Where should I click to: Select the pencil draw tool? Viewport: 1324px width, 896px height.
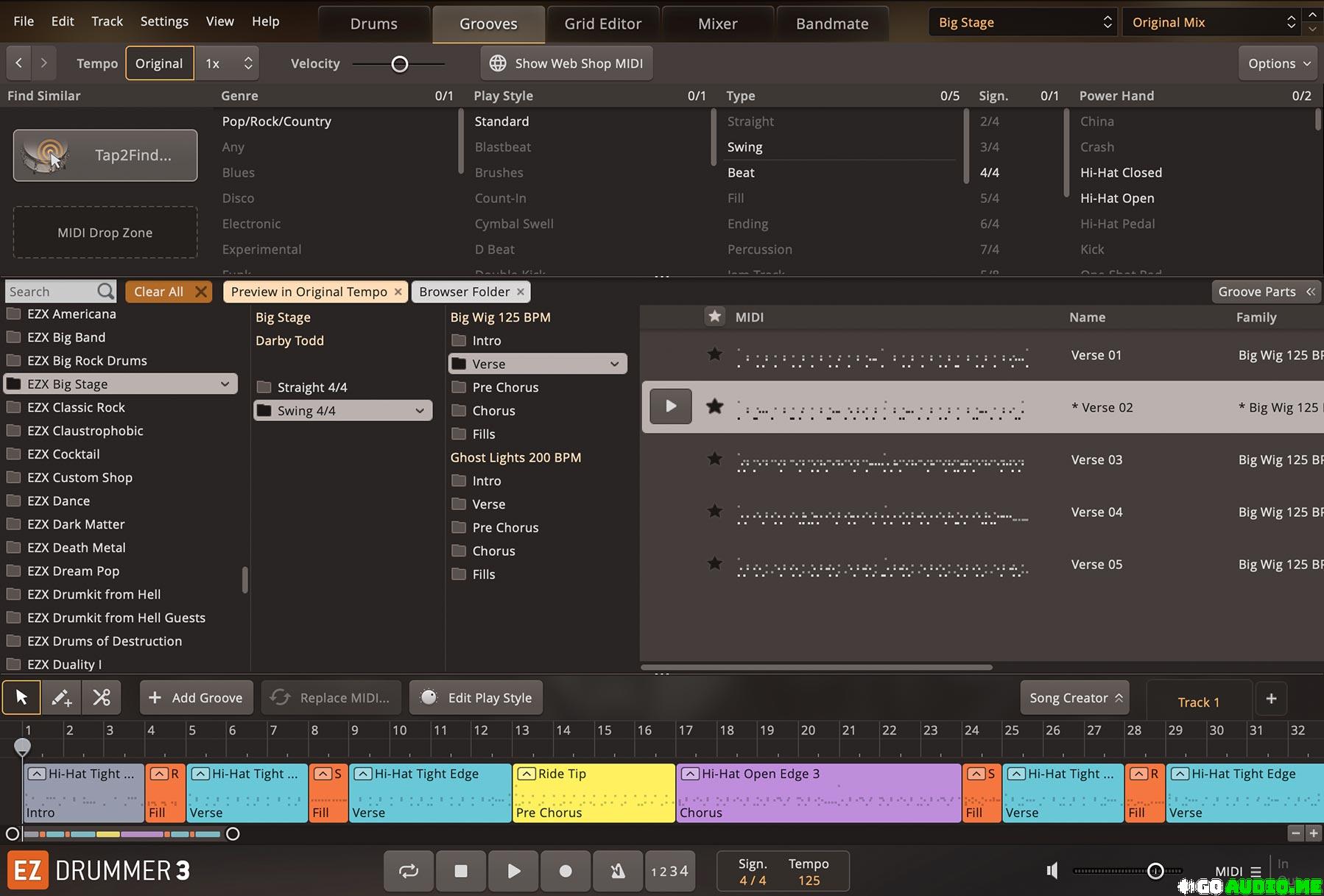[x=61, y=697]
